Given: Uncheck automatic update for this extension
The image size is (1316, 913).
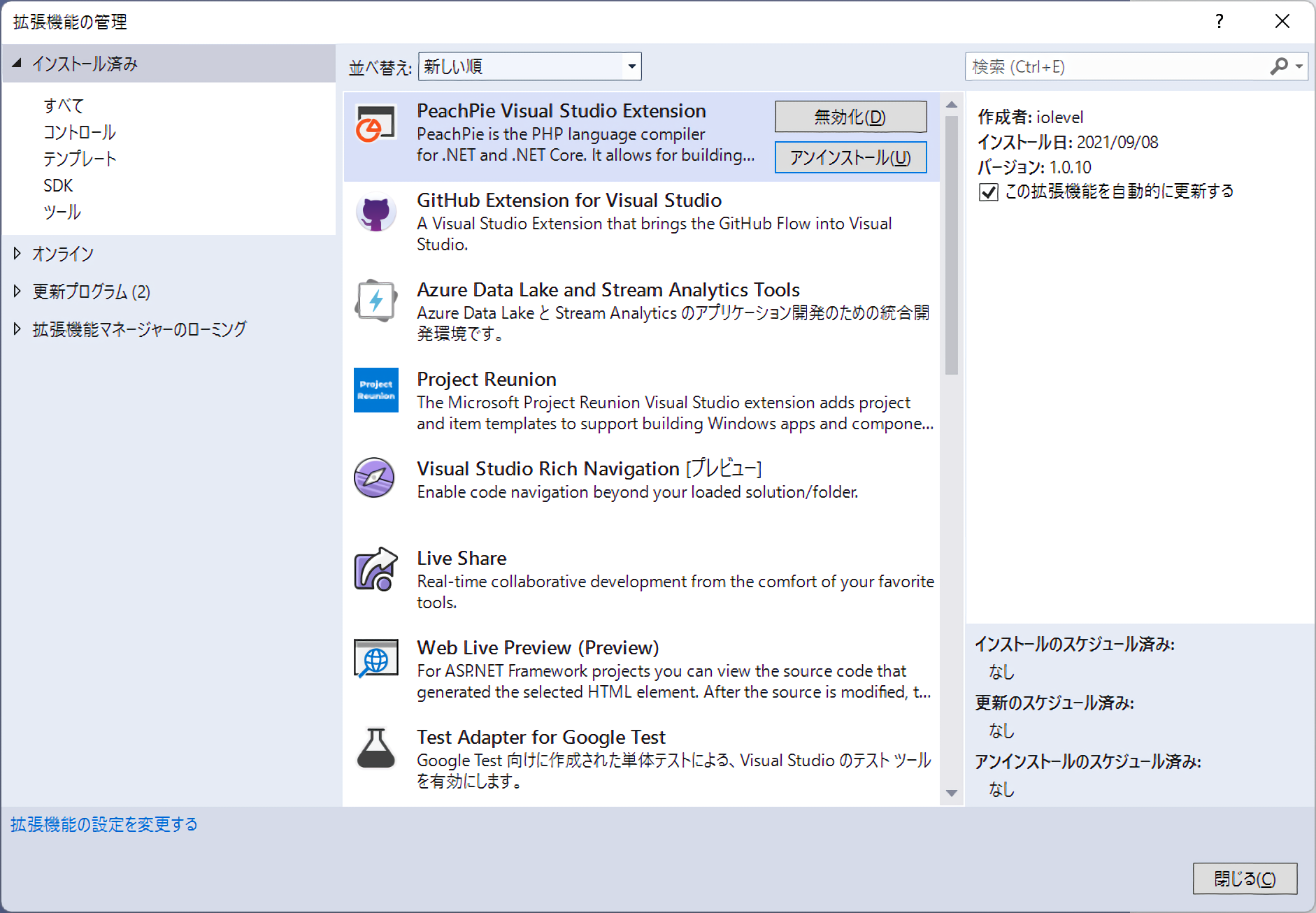Looking at the screenshot, I should pos(988,192).
